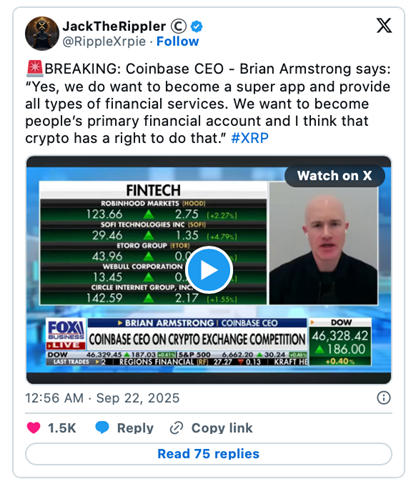The image size is (416, 489).
Task: Click the copy link chain icon
Action: point(176,428)
